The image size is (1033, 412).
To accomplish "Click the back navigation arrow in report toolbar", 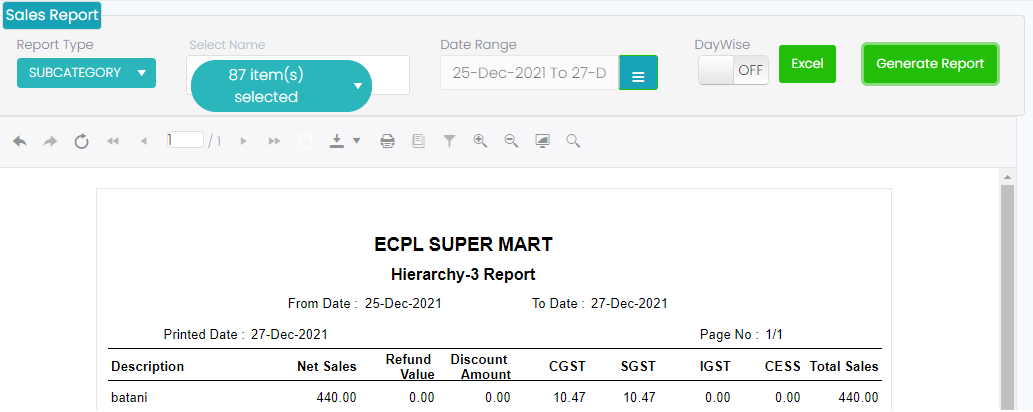I will 20,142.
